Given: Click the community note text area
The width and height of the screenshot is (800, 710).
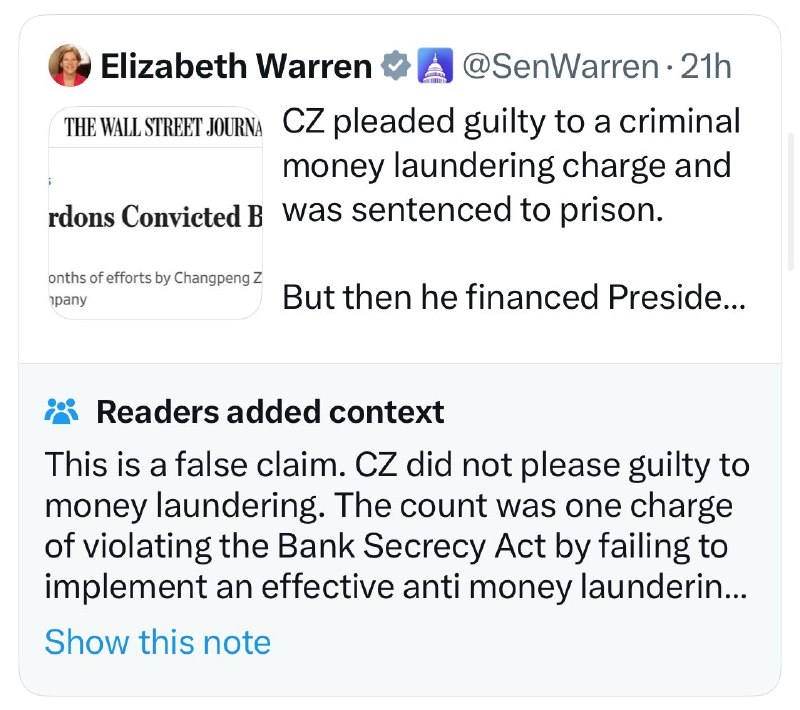Looking at the screenshot, I should 397,525.
